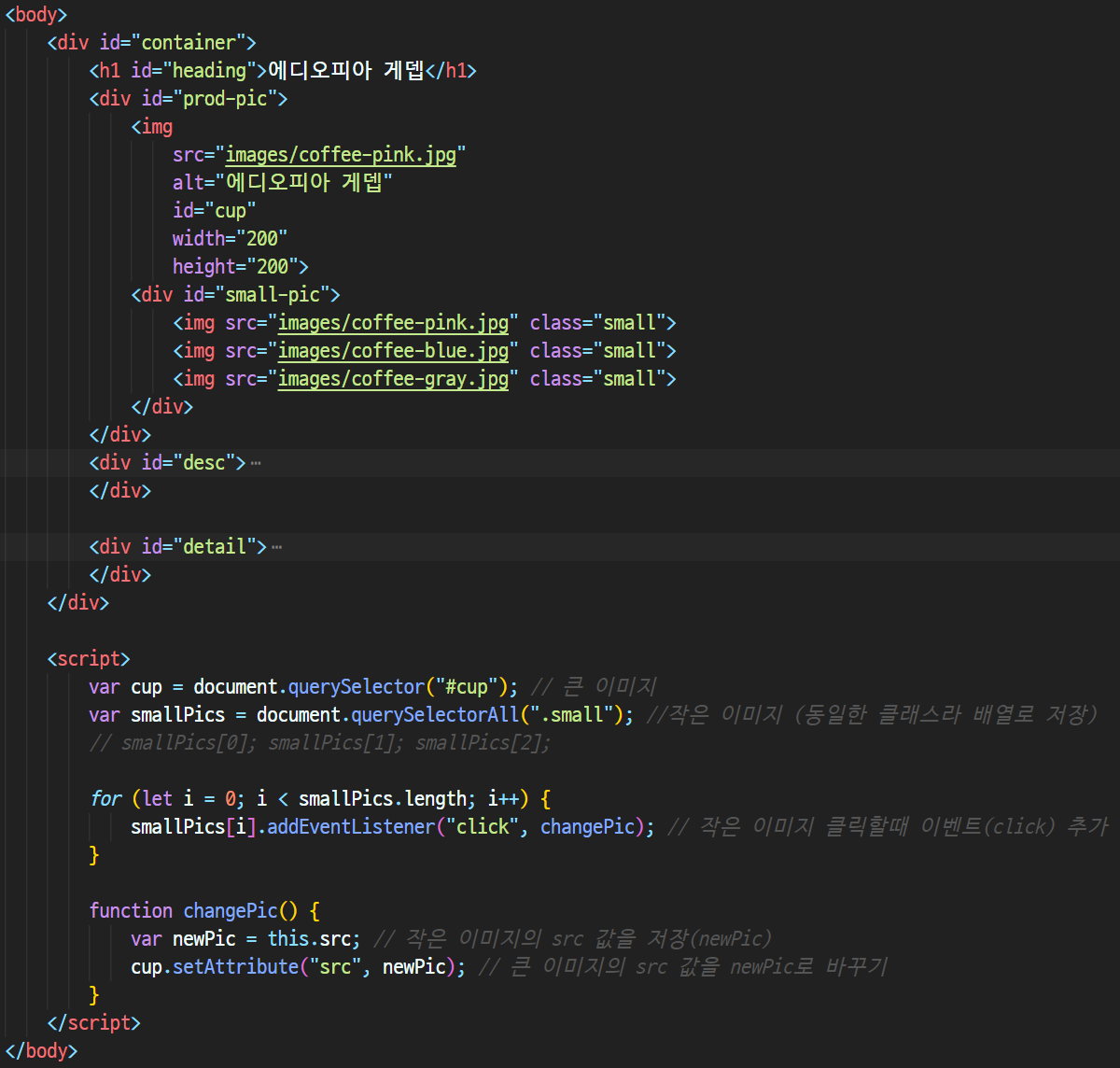Image resolution: width=1120 pixels, height=1068 pixels.
Task: Open the images/coffee-gray.jpg path link
Action: pyautogui.click(x=393, y=379)
